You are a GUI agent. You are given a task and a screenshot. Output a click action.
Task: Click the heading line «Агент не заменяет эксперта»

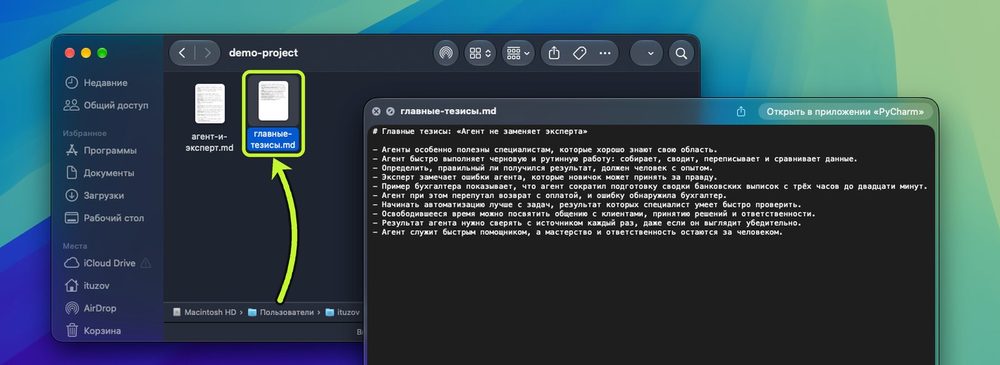[480, 131]
